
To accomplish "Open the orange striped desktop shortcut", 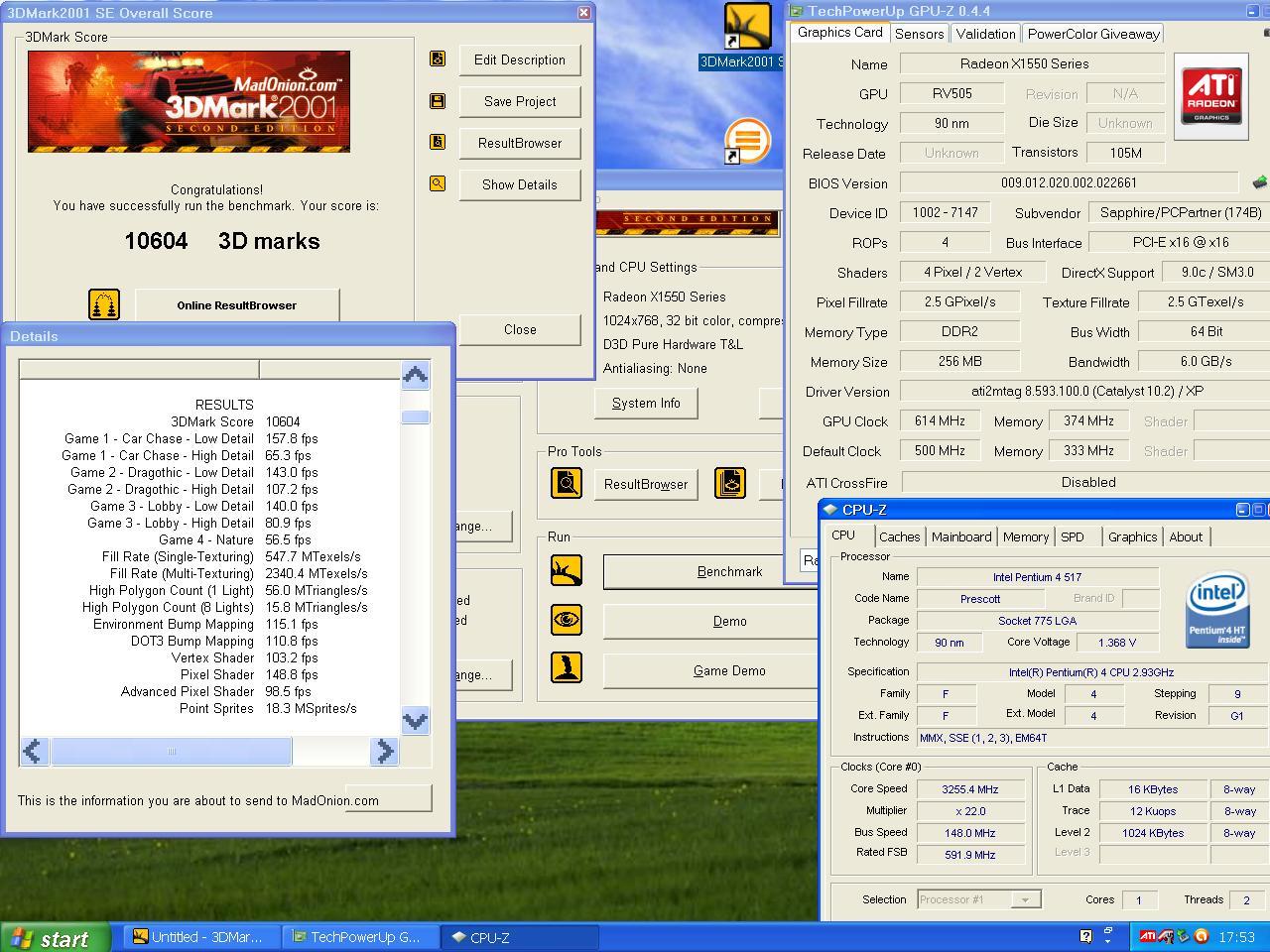I will tap(747, 142).
